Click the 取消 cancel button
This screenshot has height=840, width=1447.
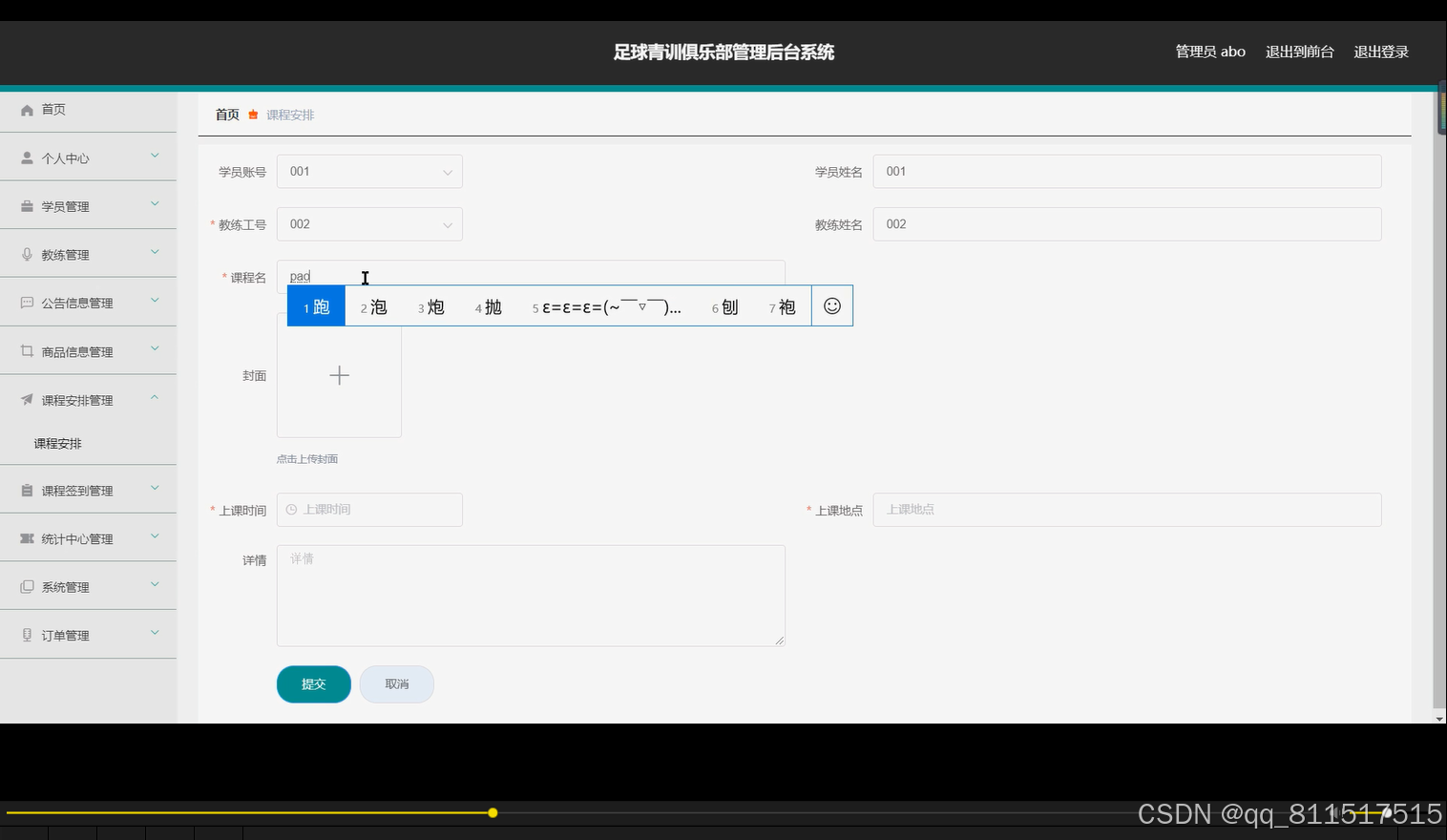coord(396,683)
